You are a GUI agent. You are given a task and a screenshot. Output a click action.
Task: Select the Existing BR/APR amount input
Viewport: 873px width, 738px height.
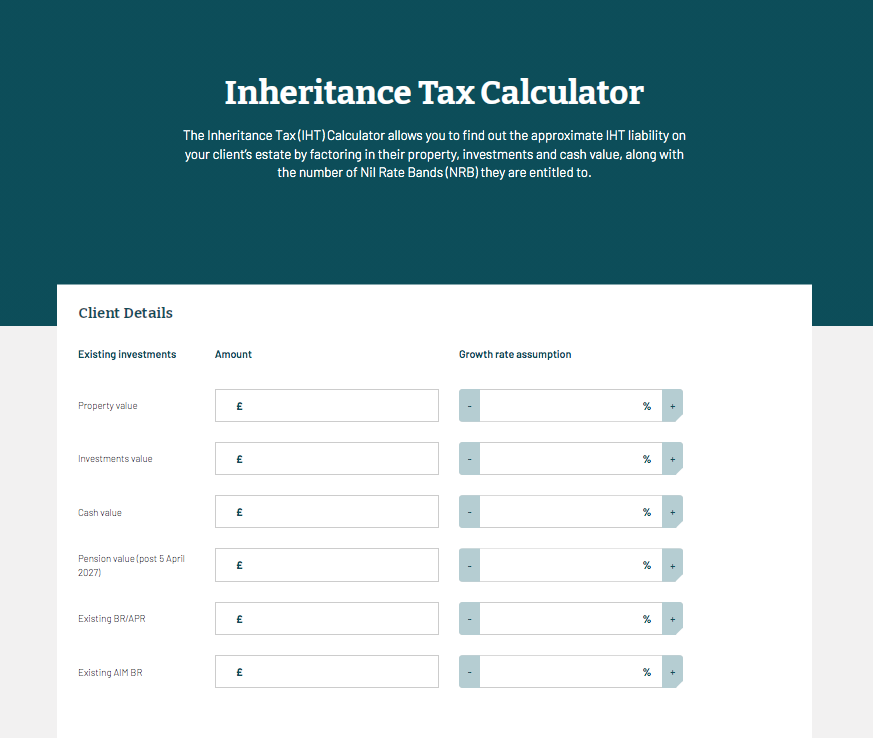pos(335,619)
